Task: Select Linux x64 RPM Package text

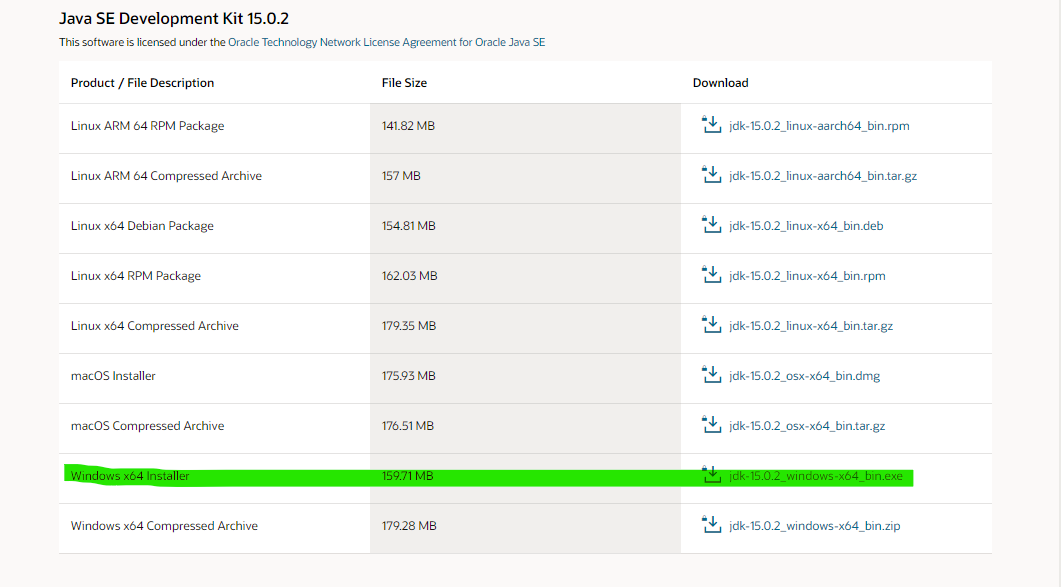Action: pyautogui.click(x=135, y=276)
